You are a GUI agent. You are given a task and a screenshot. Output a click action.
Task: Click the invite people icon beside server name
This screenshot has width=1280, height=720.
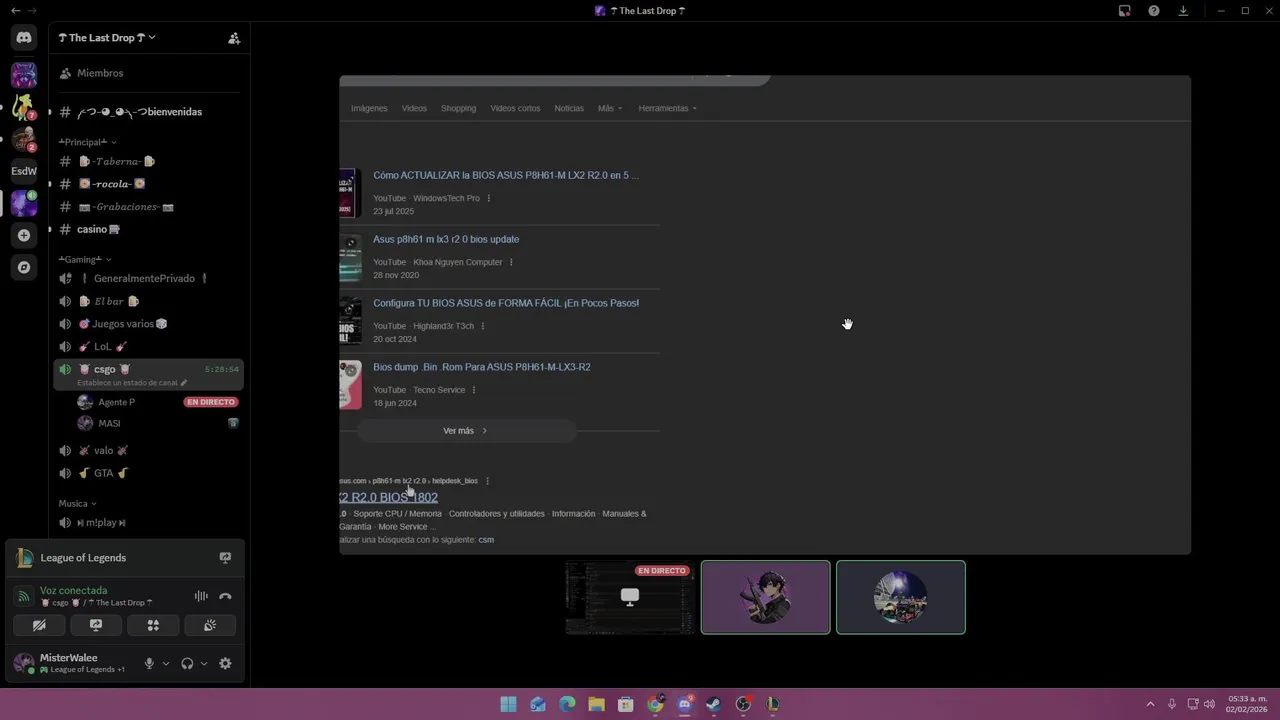(234, 38)
